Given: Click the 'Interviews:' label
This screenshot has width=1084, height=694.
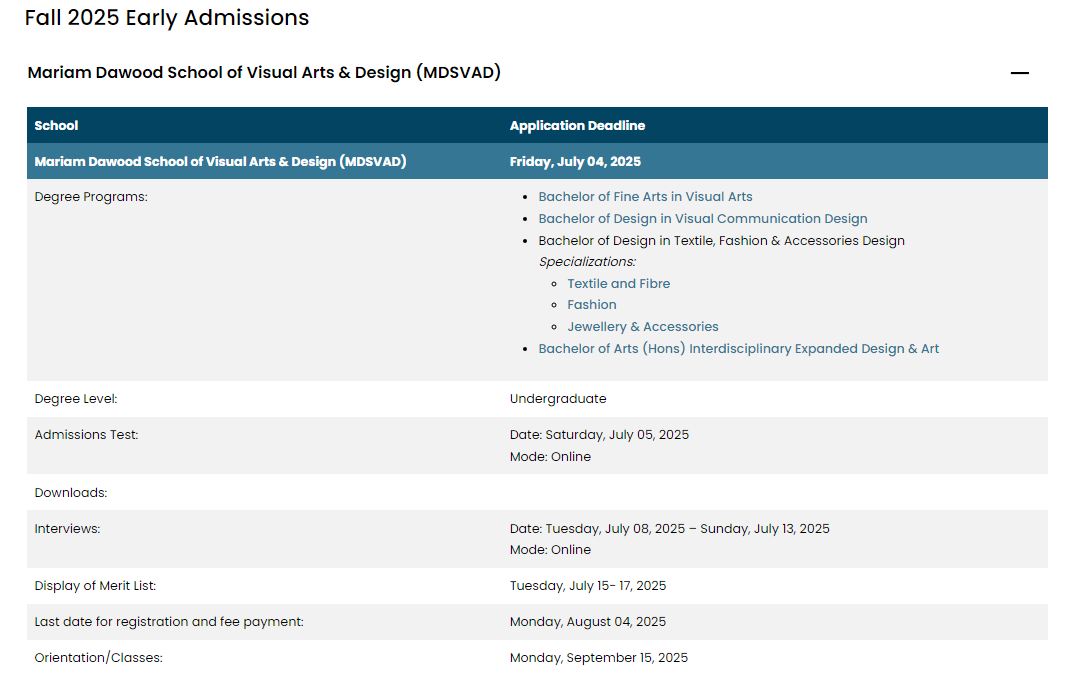Looking at the screenshot, I should (67, 529).
